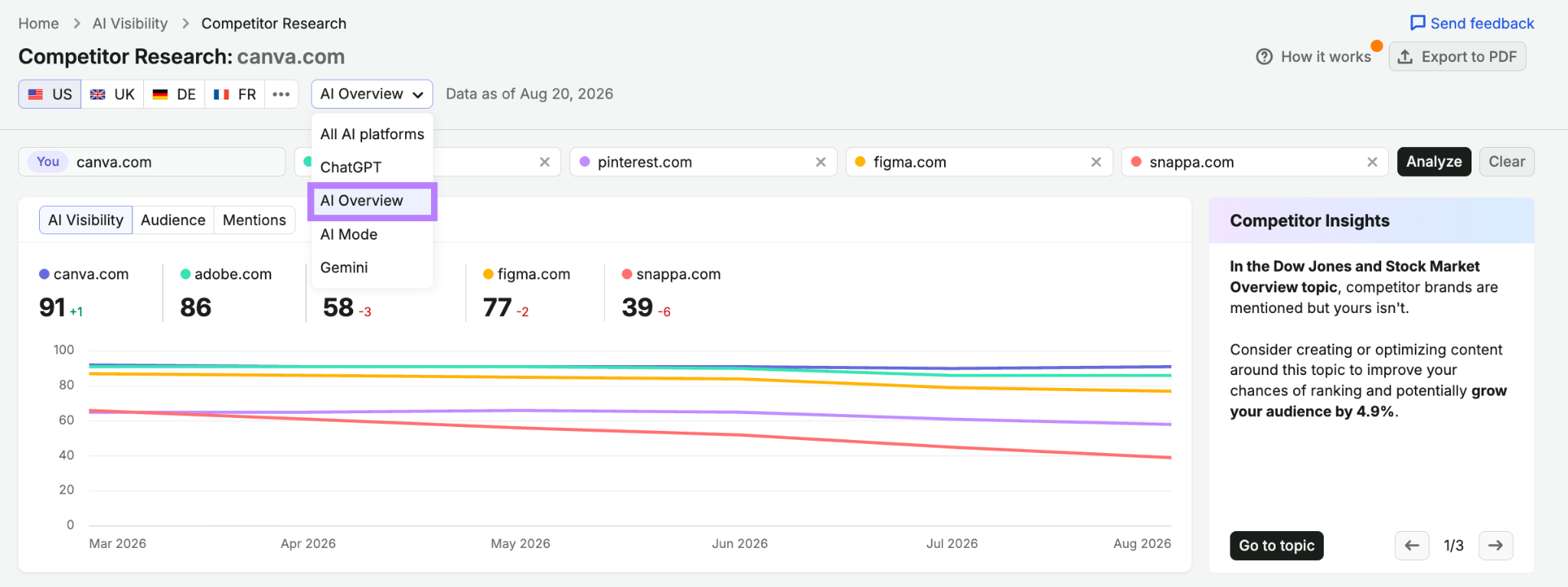Viewport: 1568px width, 587px height.
Task: Click the Data as of Aug 20, 2026 text
Action: (530, 94)
